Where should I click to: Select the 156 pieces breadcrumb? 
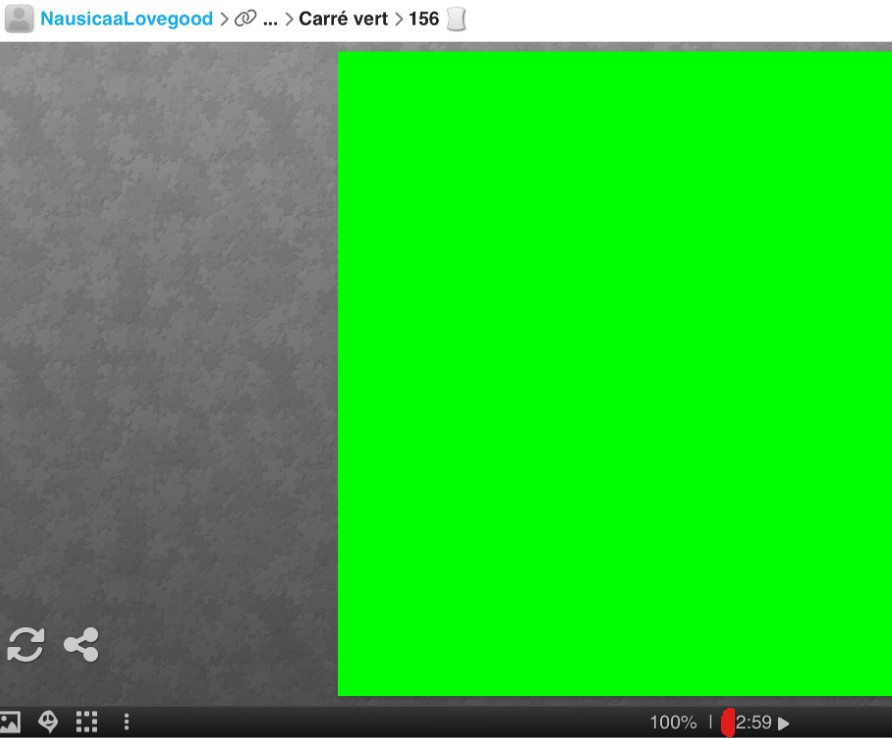coord(424,19)
